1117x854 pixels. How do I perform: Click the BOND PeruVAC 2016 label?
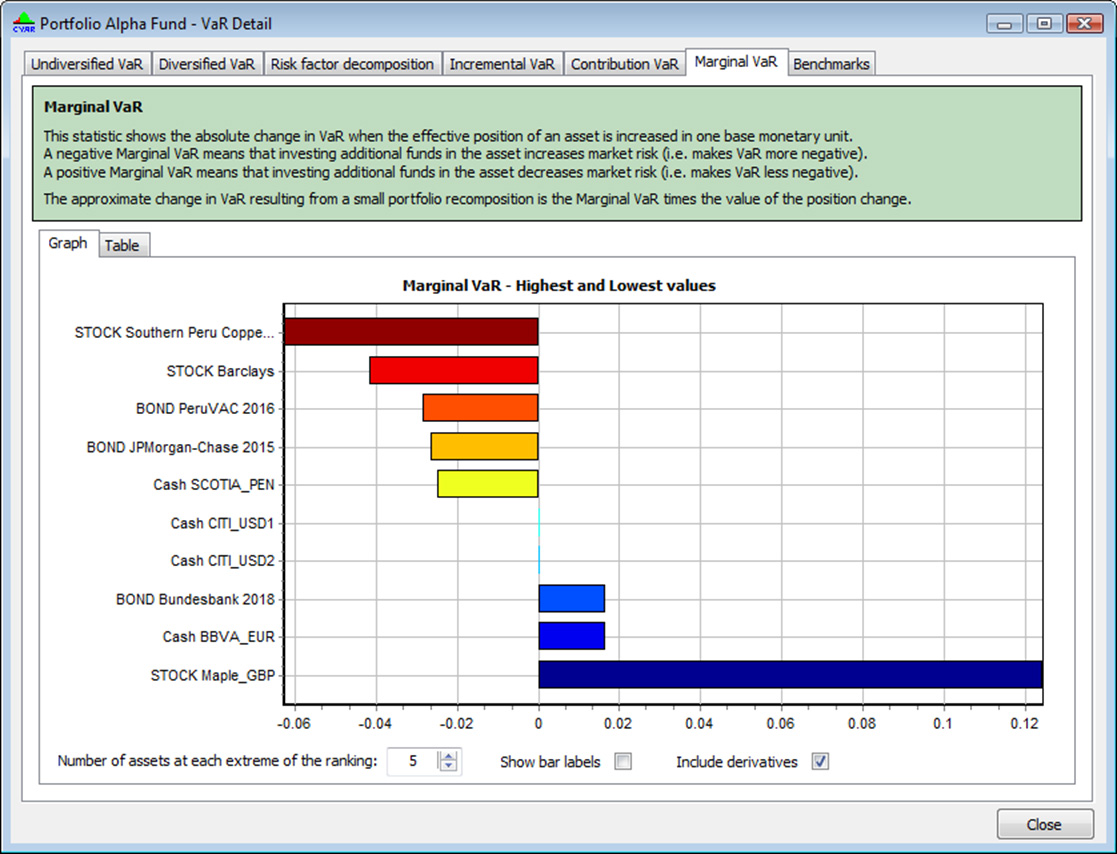[205, 409]
